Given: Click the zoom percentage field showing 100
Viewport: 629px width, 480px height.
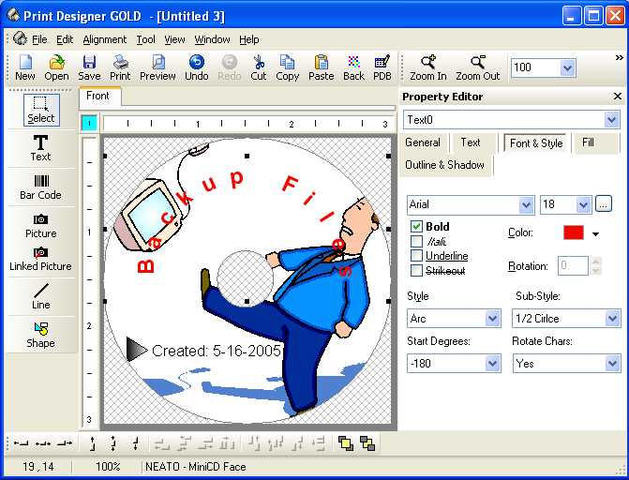Looking at the screenshot, I should tap(534, 68).
